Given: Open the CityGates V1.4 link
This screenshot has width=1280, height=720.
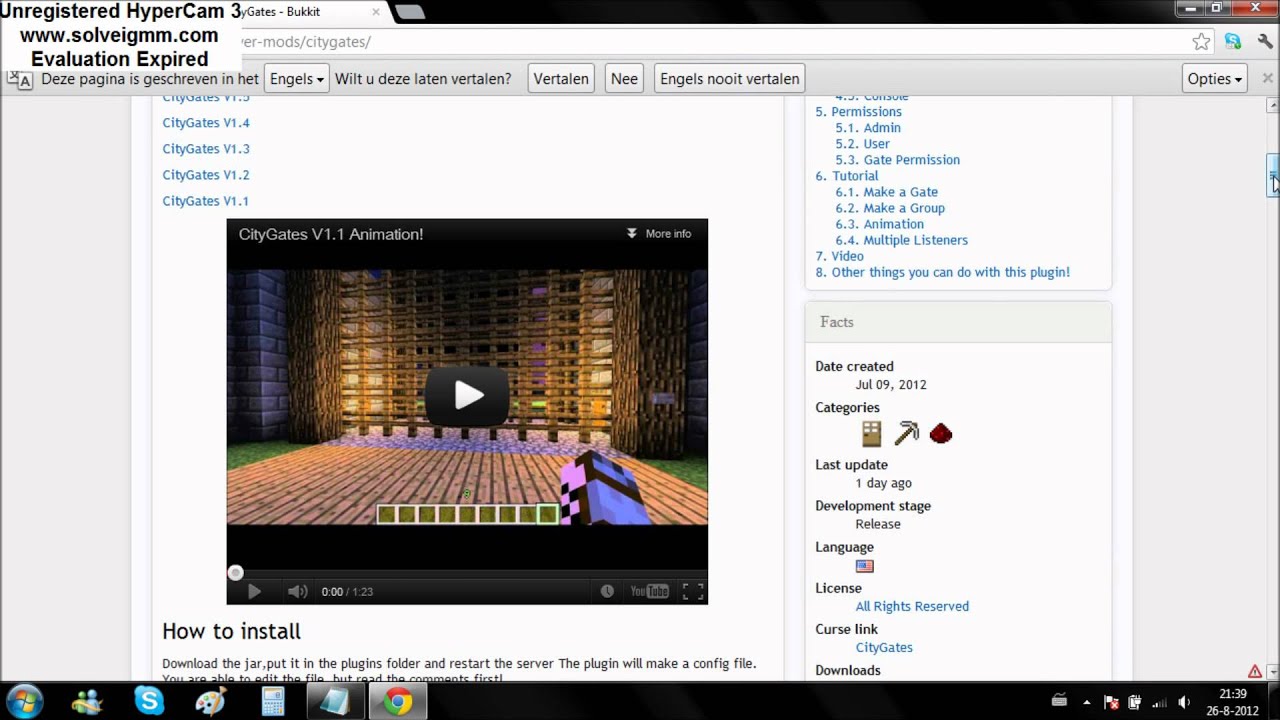Looking at the screenshot, I should pos(206,123).
